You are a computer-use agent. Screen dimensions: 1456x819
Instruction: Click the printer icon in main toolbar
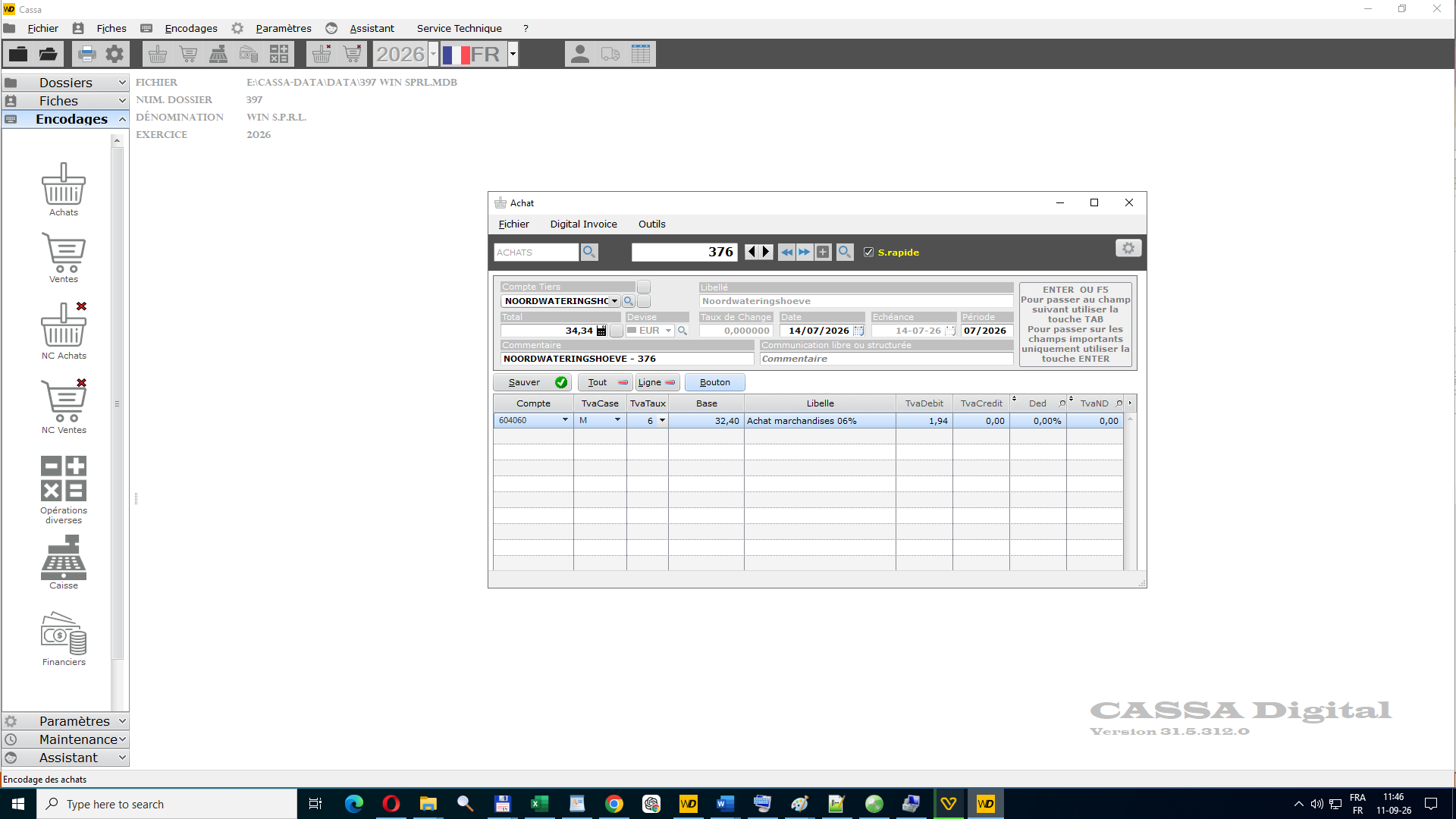86,54
